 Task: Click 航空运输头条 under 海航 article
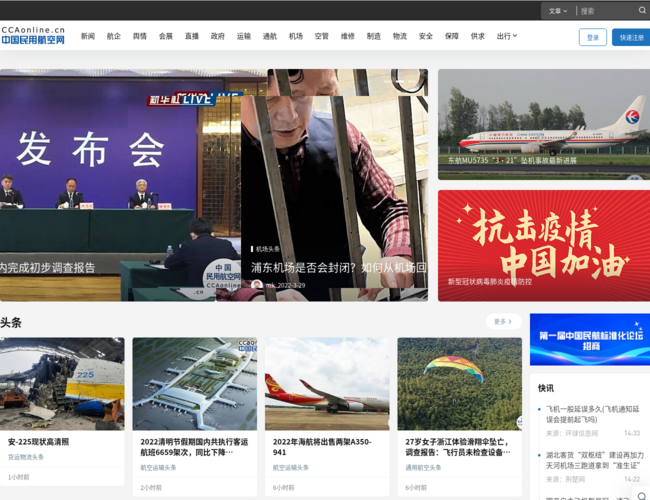291,467
